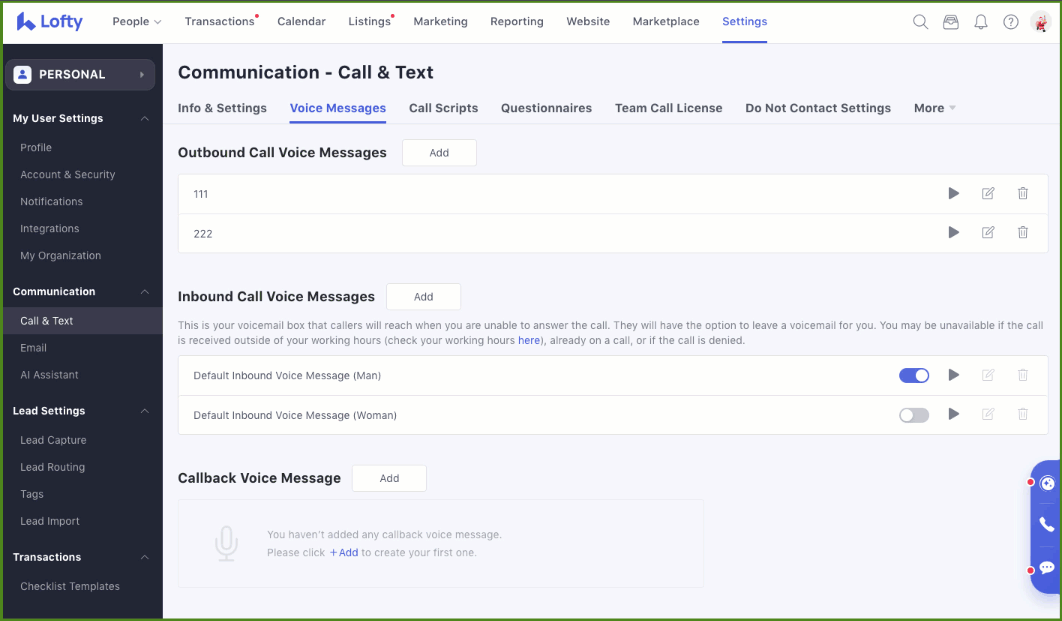Delete the 111 voice message
1062x621 pixels.
tap(1023, 194)
